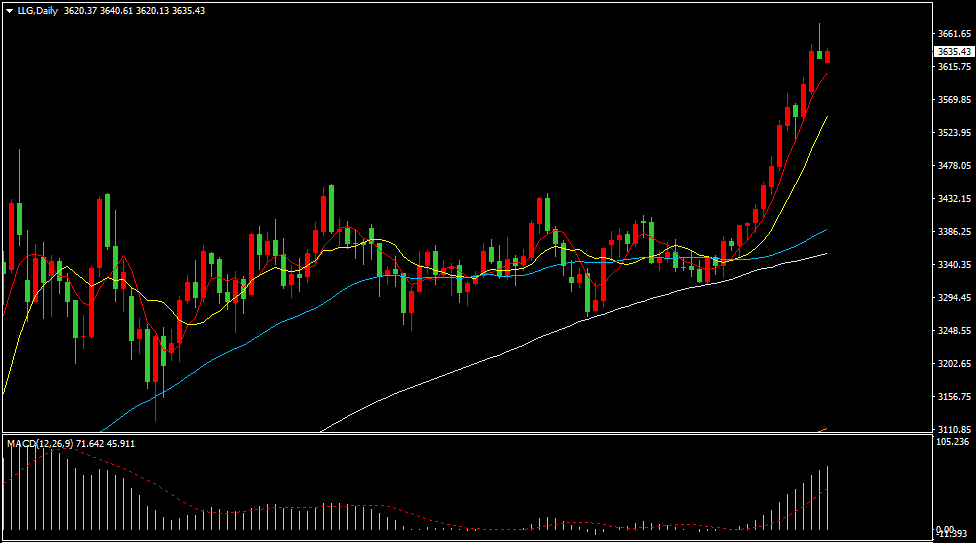976x543 pixels.
Task: Click the 3294.45 price axis label
Action: (x=954, y=298)
